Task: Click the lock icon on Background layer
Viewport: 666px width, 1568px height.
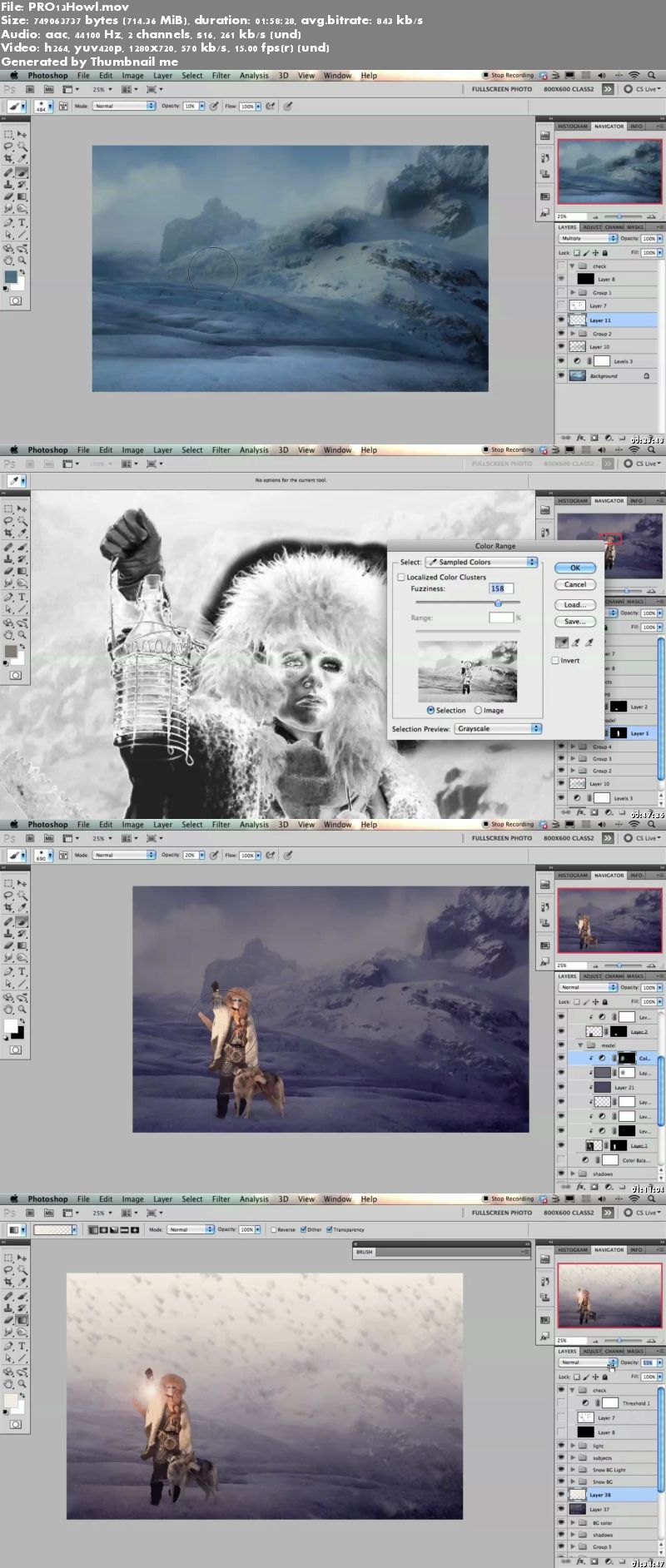Action: (646, 375)
